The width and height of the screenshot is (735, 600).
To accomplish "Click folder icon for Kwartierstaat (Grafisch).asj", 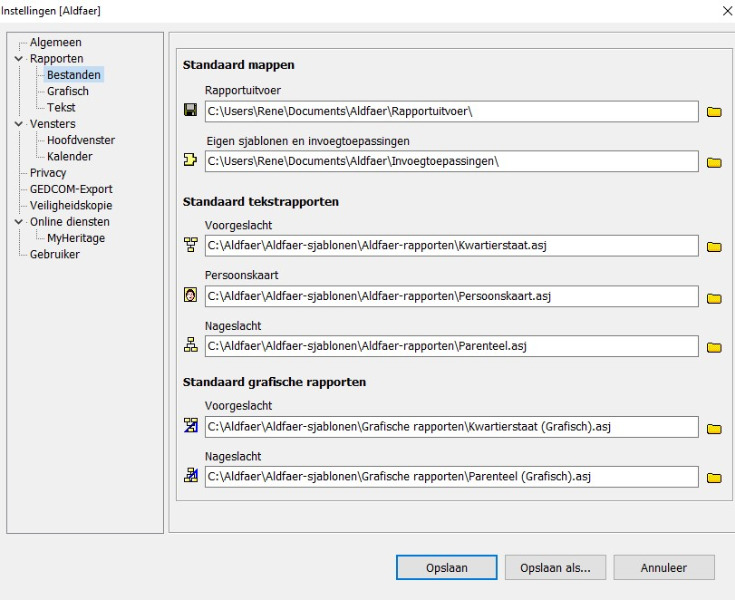I will coord(714,428).
